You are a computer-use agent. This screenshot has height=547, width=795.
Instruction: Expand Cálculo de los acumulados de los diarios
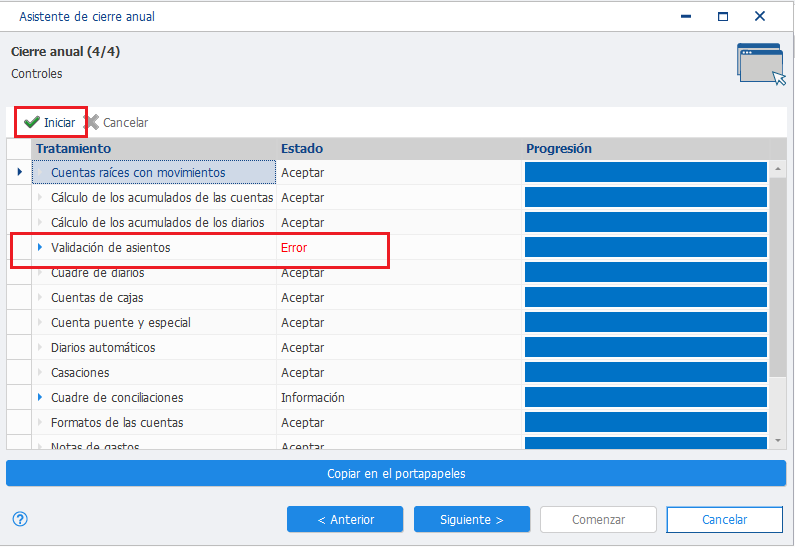(x=40, y=223)
